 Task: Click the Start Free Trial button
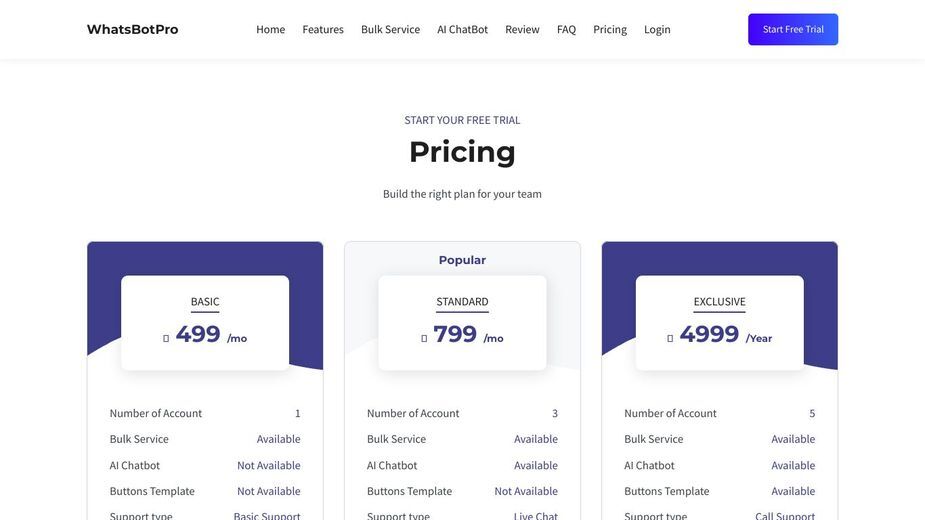click(x=793, y=30)
